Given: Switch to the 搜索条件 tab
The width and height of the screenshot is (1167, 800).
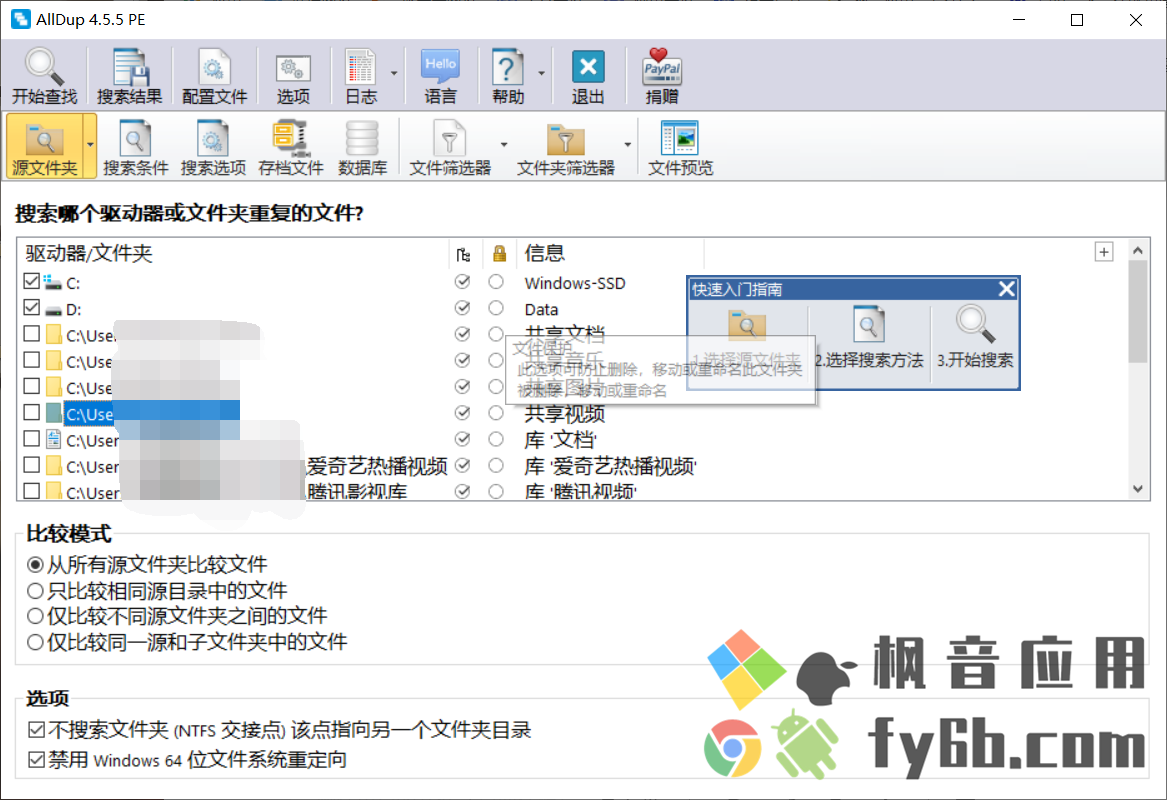Looking at the screenshot, I should point(135,147).
